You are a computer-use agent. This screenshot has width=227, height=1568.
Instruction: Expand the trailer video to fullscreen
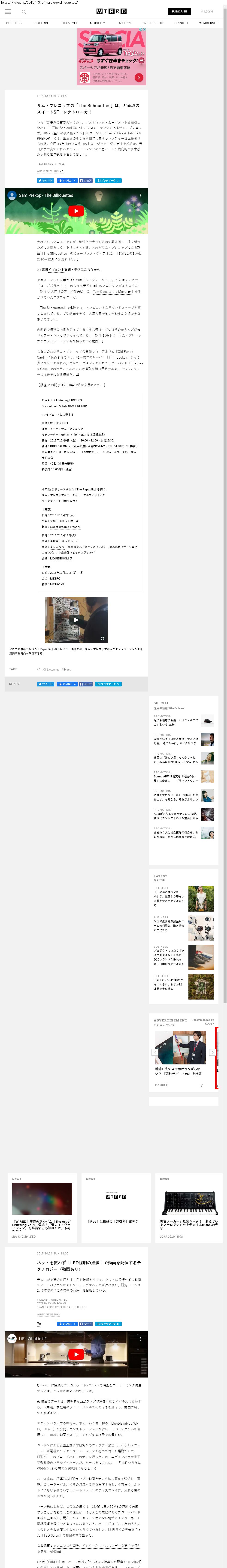[103, 638]
